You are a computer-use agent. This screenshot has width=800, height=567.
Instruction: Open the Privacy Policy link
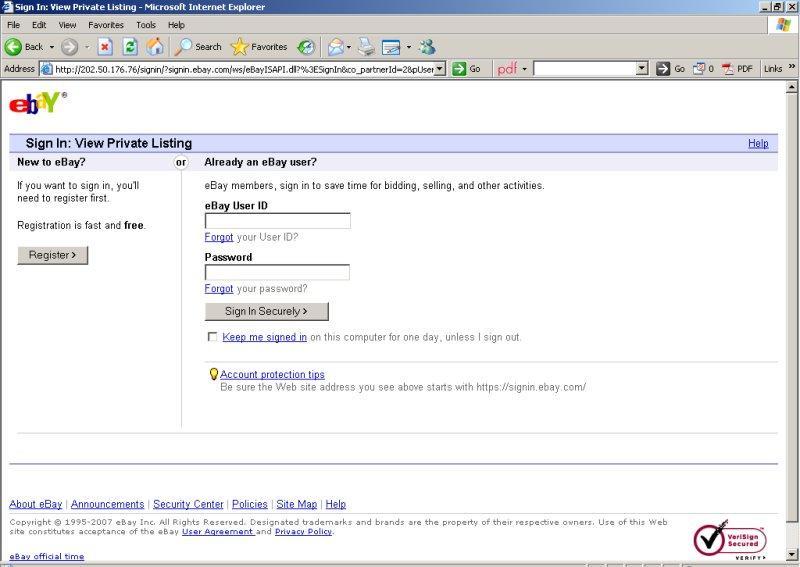click(304, 532)
